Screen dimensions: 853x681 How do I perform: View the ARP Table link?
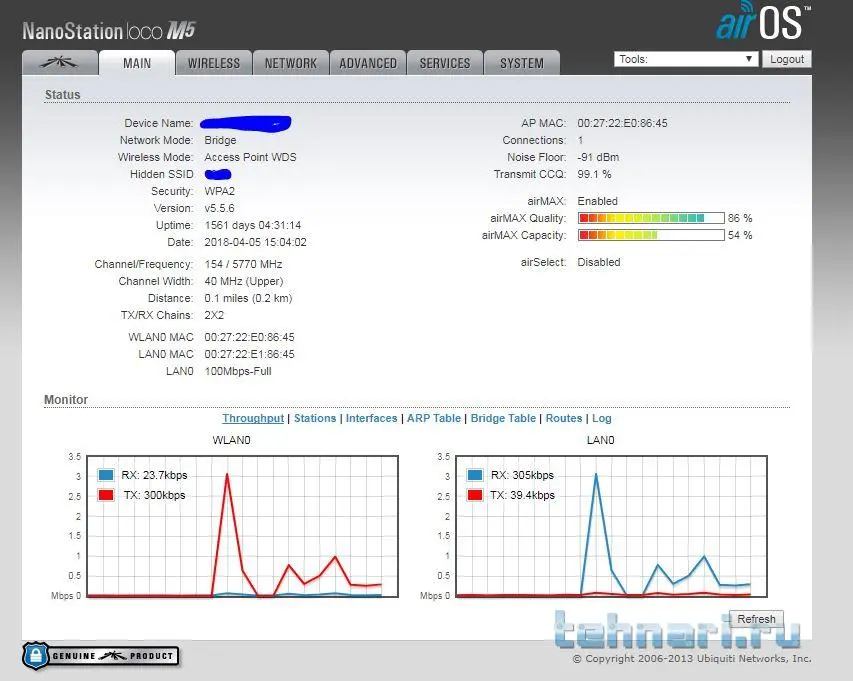[434, 418]
